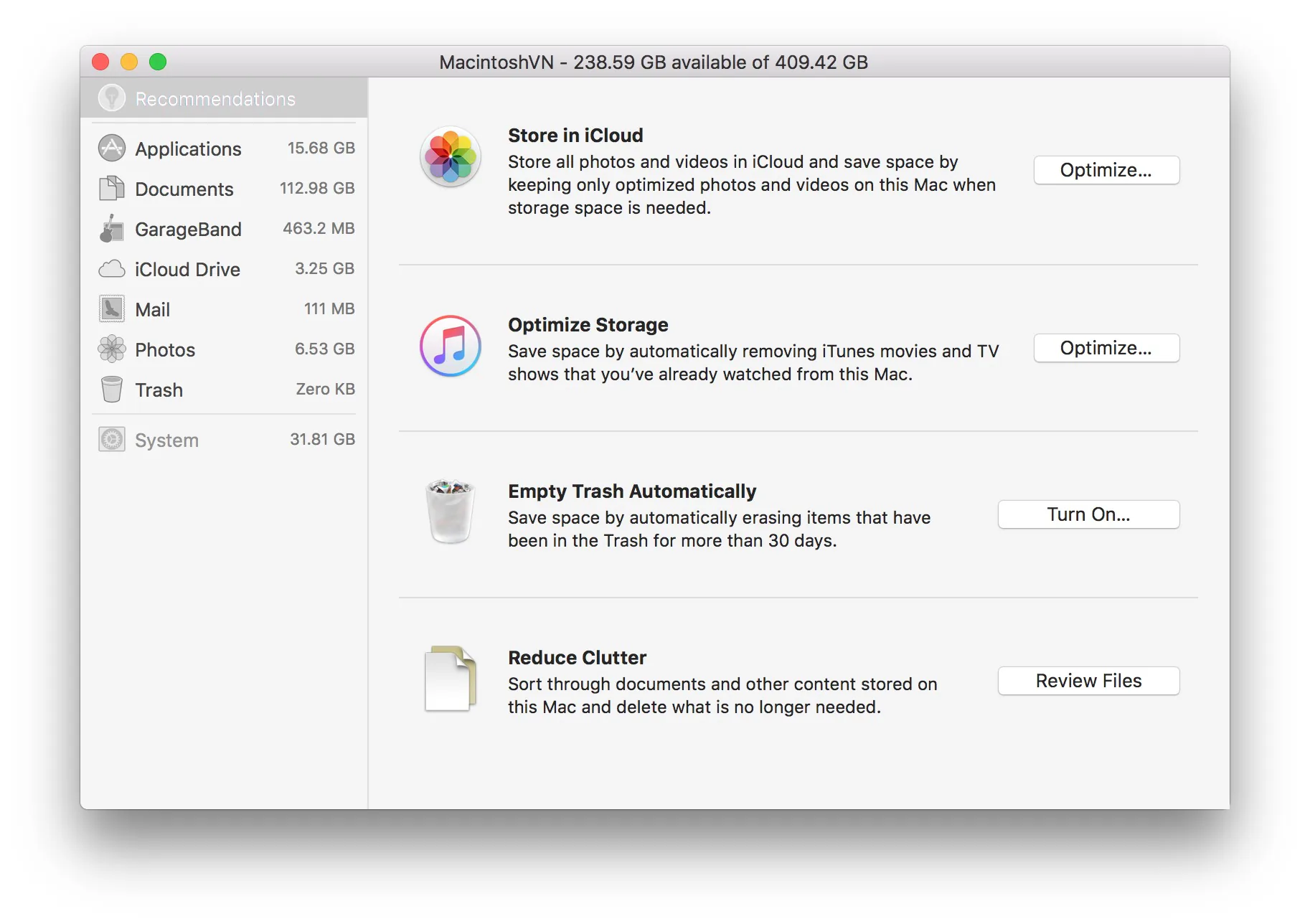The width and height of the screenshot is (1310, 924).
Task: Click the System gear icon
Action: coord(112,439)
